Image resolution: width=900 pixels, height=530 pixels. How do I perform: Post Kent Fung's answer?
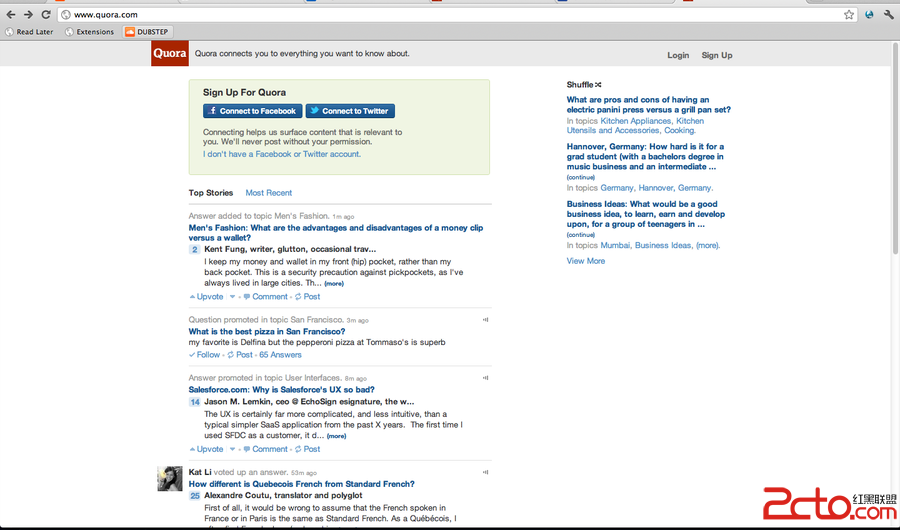point(308,297)
